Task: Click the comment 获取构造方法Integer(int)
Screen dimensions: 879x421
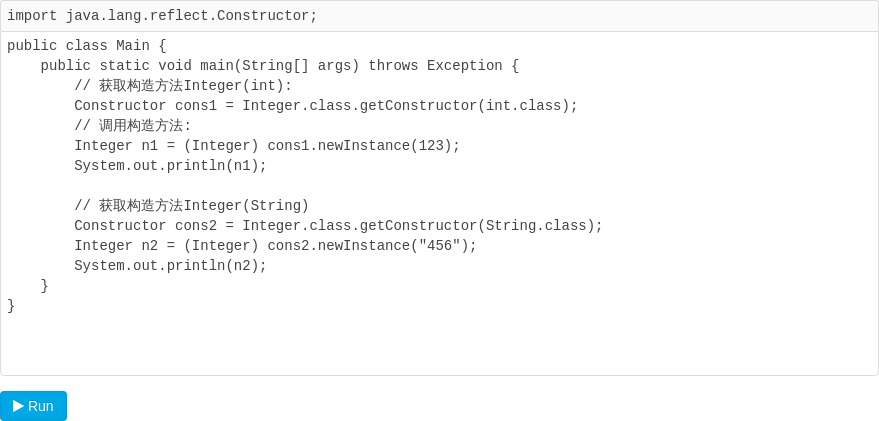Action: pyautogui.click(x=183, y=86)
